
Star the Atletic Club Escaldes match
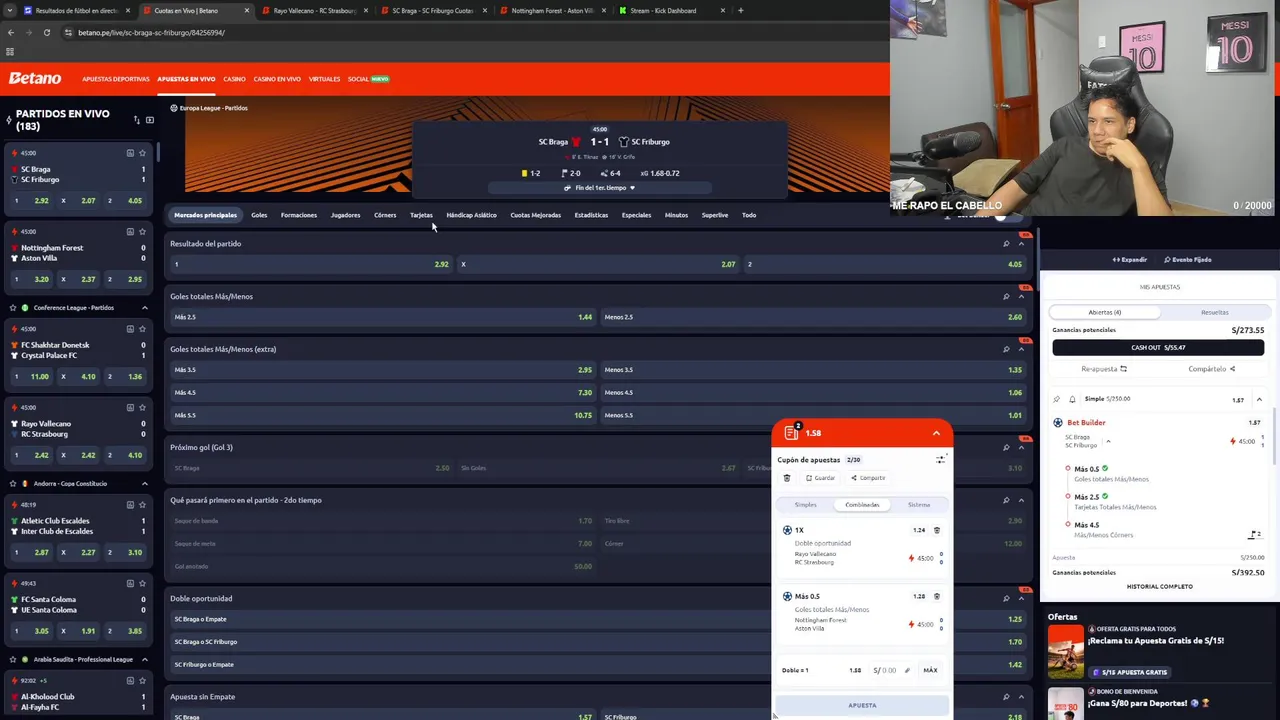(x=143, y=505)
